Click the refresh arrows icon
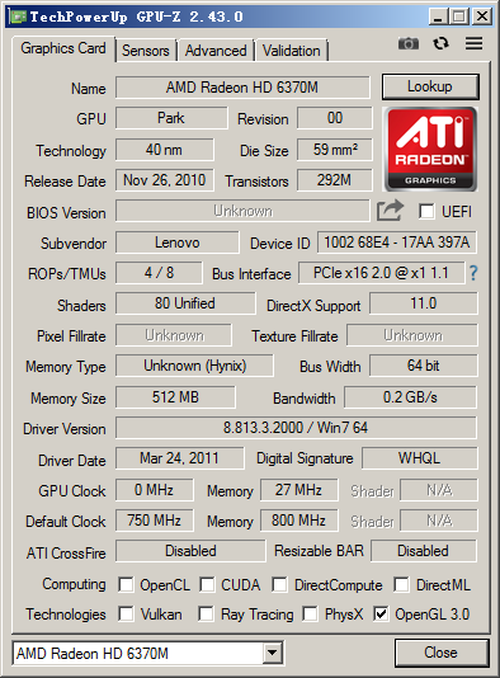Image resolution: width=500 pixels, height=678 pixels. (441, 43)
